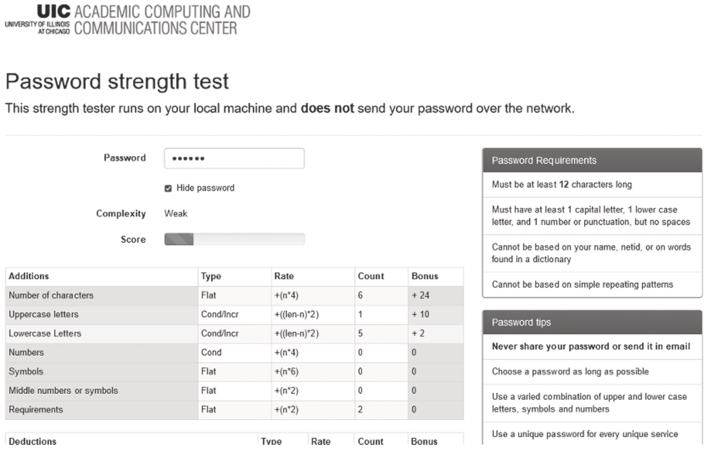The height and width of the screenshot is (449, 708).
Task: Click into the Password input field
Action: pos(234,158)
